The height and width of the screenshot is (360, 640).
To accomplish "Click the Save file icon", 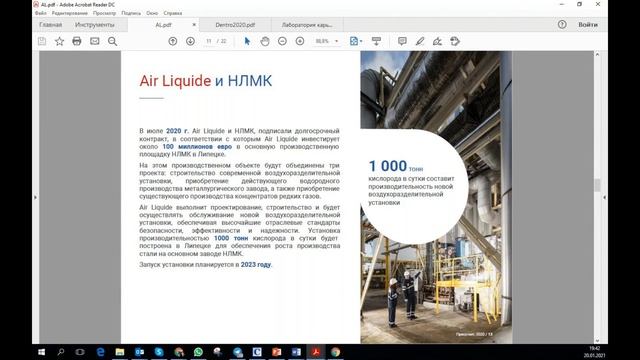I will point(42,41).
